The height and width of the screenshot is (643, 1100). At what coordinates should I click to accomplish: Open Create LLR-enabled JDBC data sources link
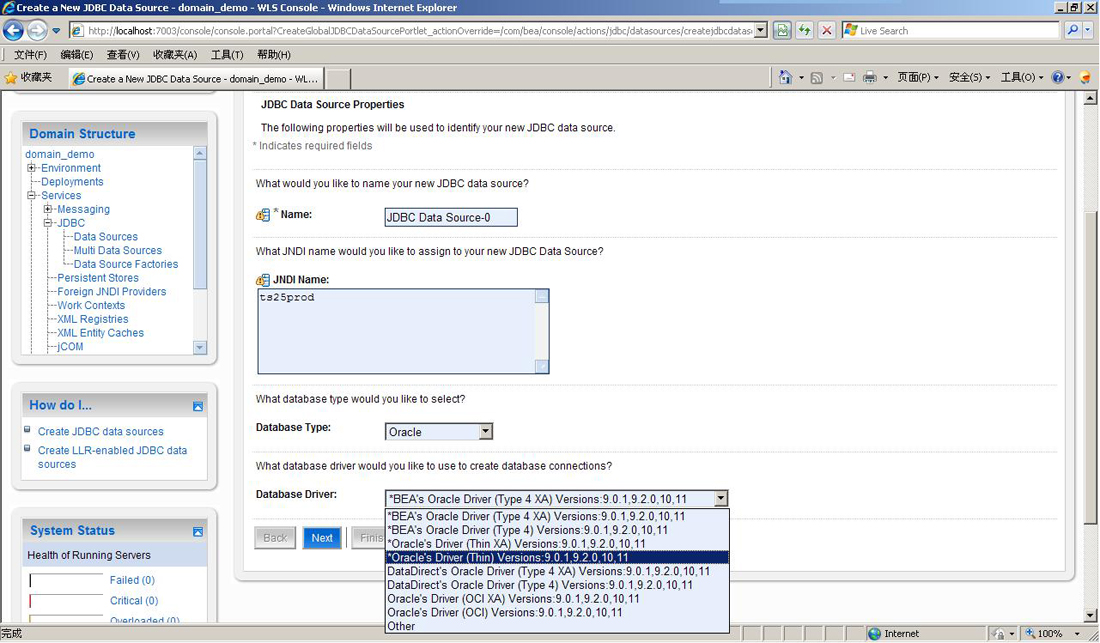[112, 457]
